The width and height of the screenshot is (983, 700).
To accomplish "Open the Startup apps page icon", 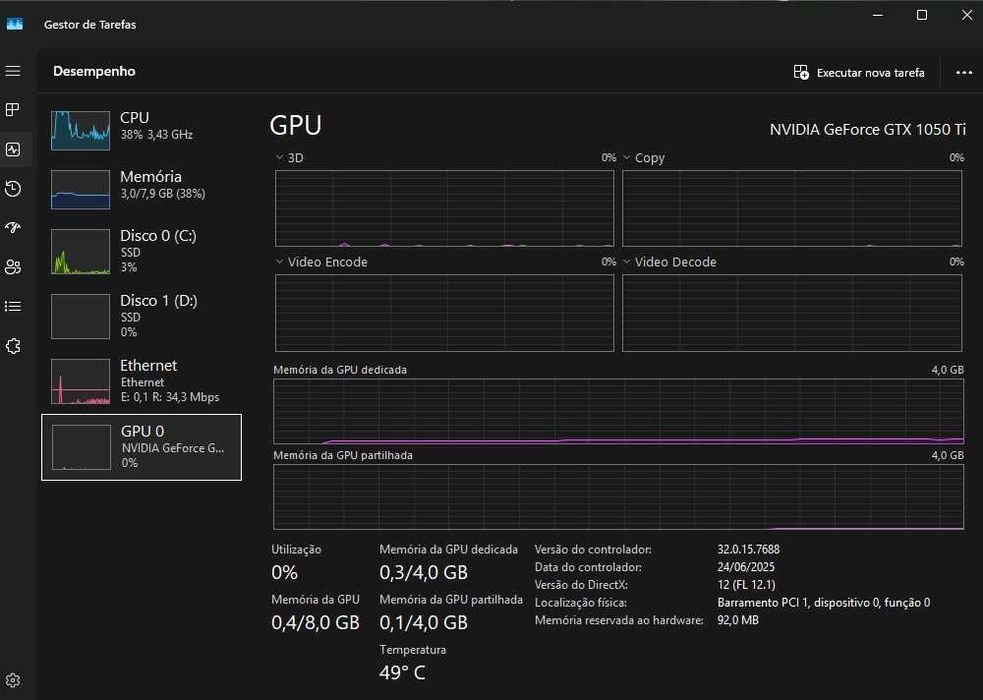I will pyautogui.click(x=13, y=228).
